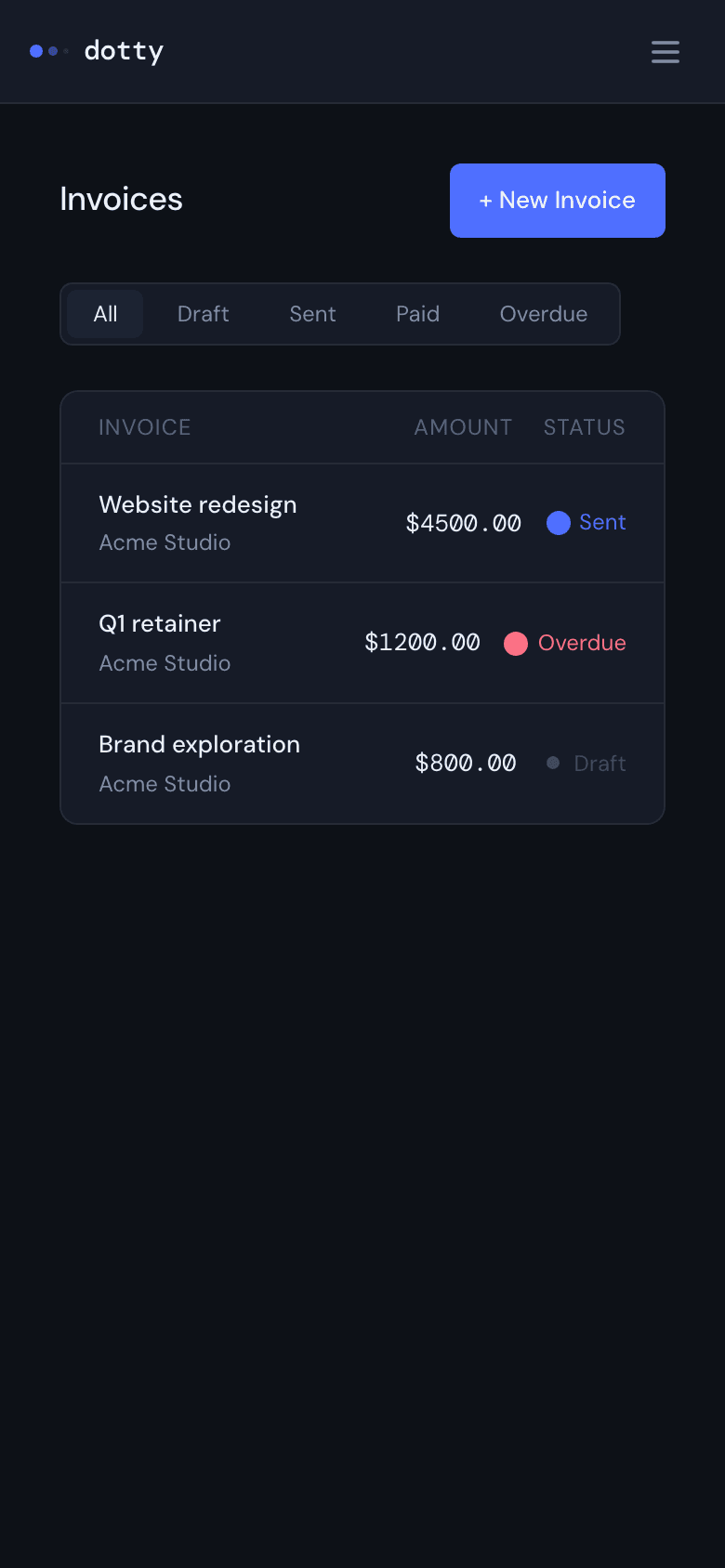Click the New Invoice button
The width and height of the screenshot is (725, 1568).
click(557, 200)
